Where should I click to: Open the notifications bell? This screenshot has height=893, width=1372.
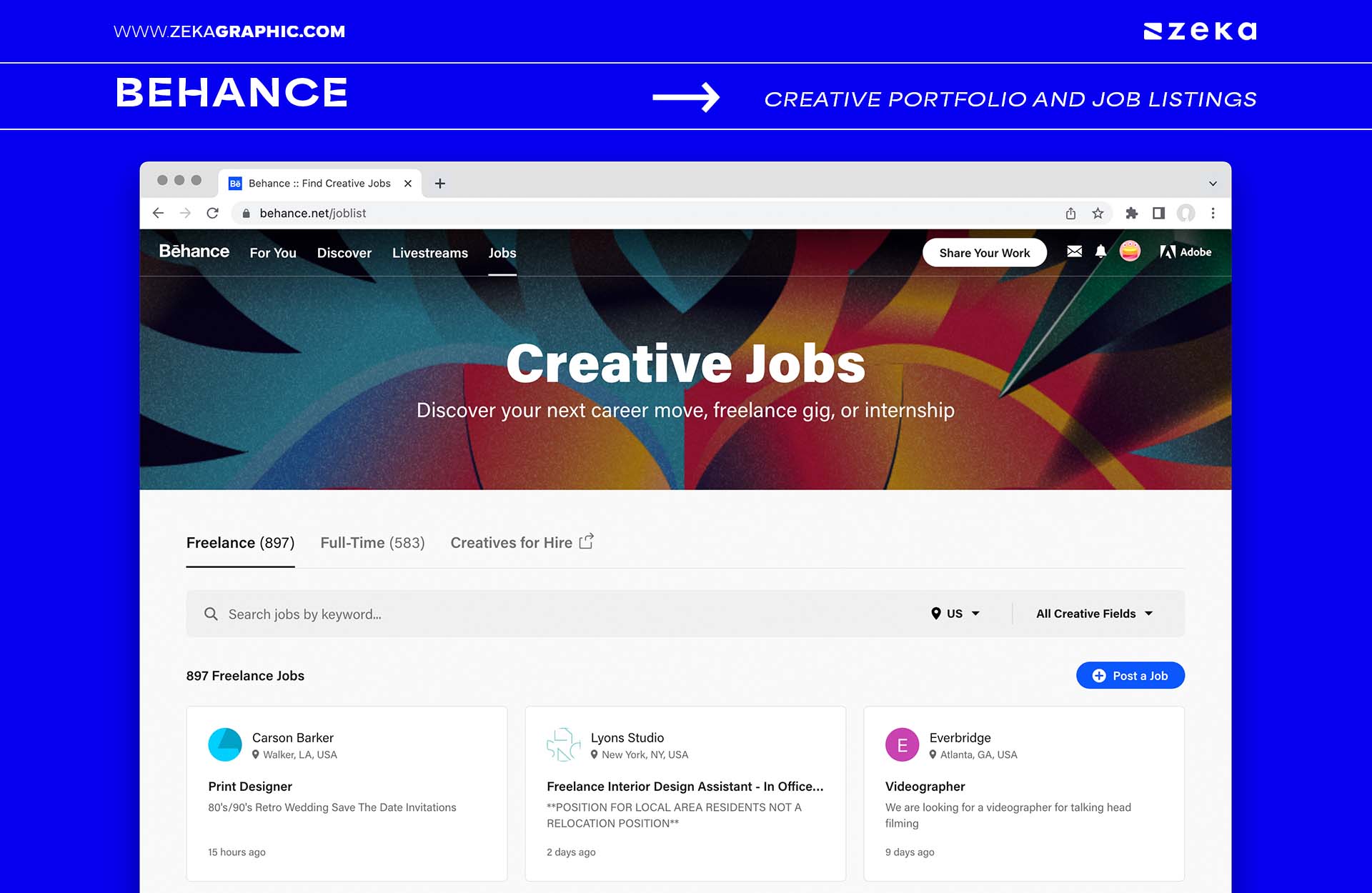pyautogui.click(x=1101, y=252)
